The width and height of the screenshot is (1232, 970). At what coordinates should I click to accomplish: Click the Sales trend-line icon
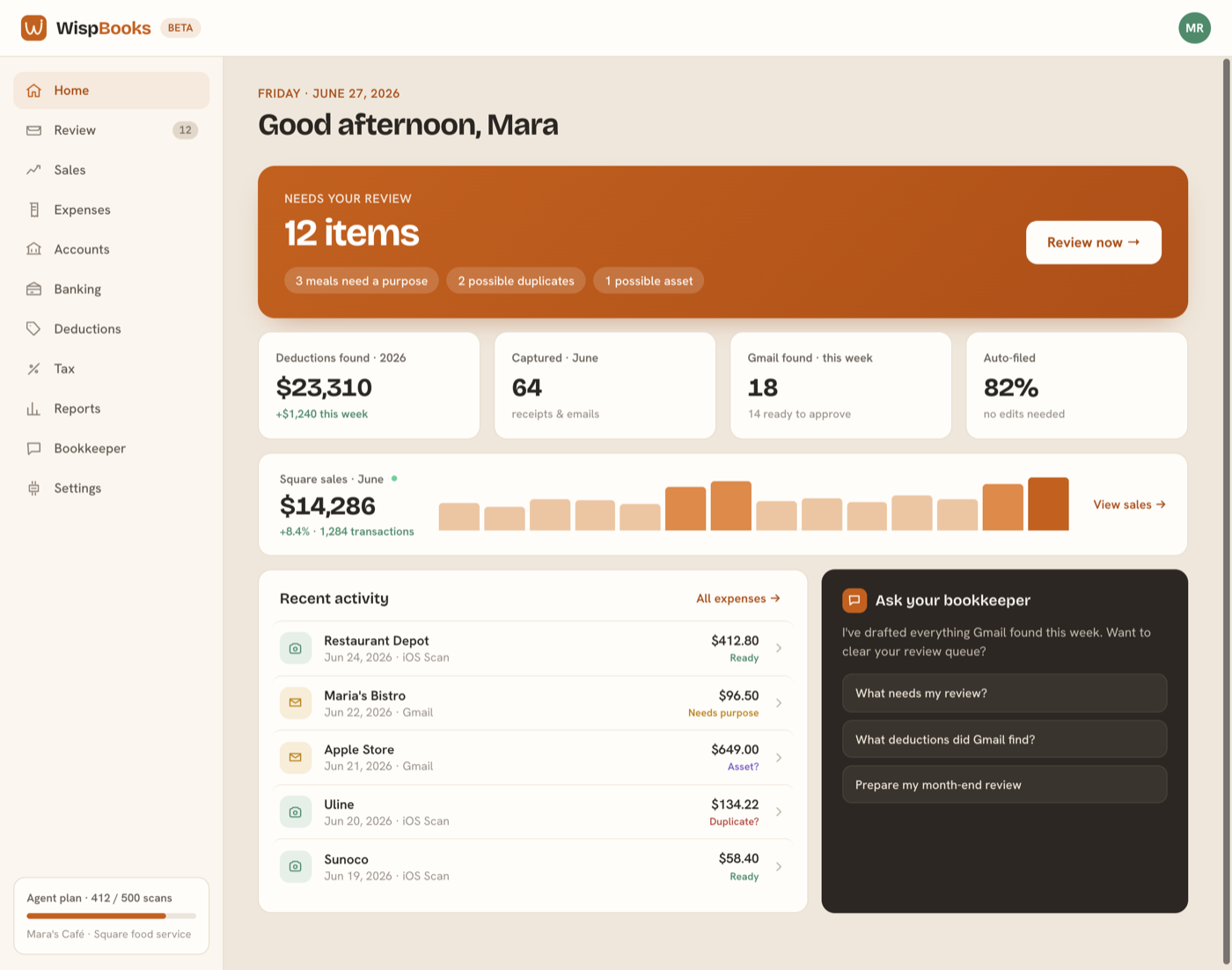click(33, 170)
